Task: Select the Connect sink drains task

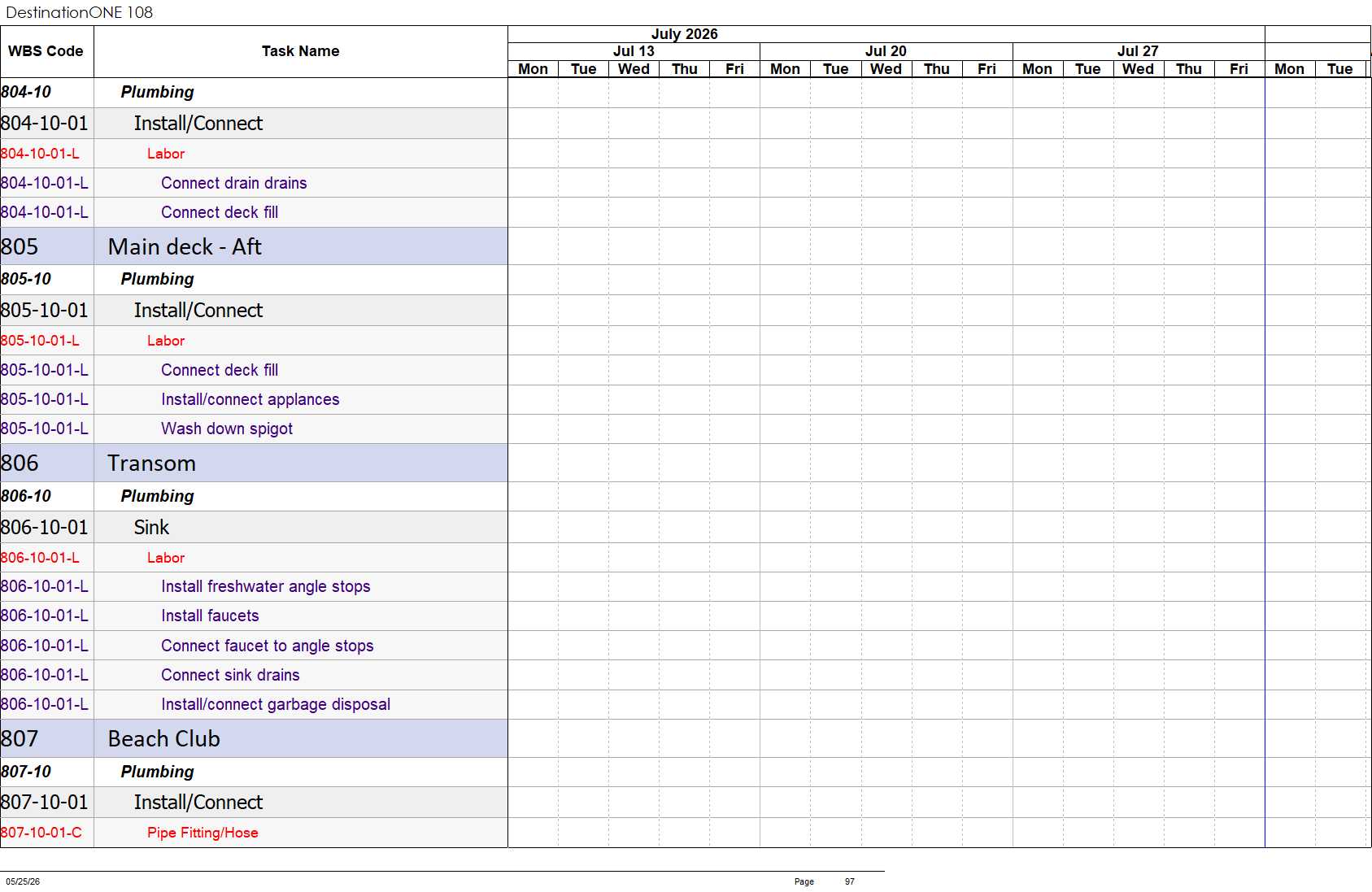Action: tap(301, 675)
